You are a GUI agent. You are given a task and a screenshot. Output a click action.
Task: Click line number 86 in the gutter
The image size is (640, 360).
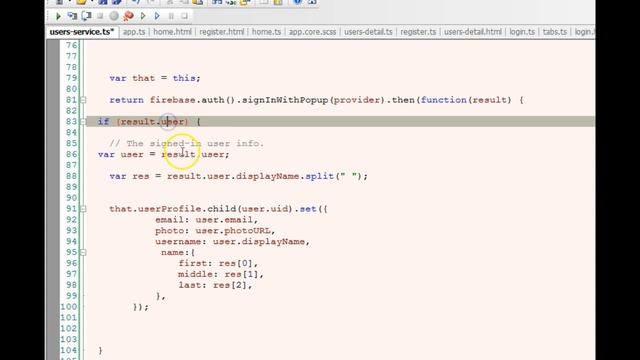(71, 154)
